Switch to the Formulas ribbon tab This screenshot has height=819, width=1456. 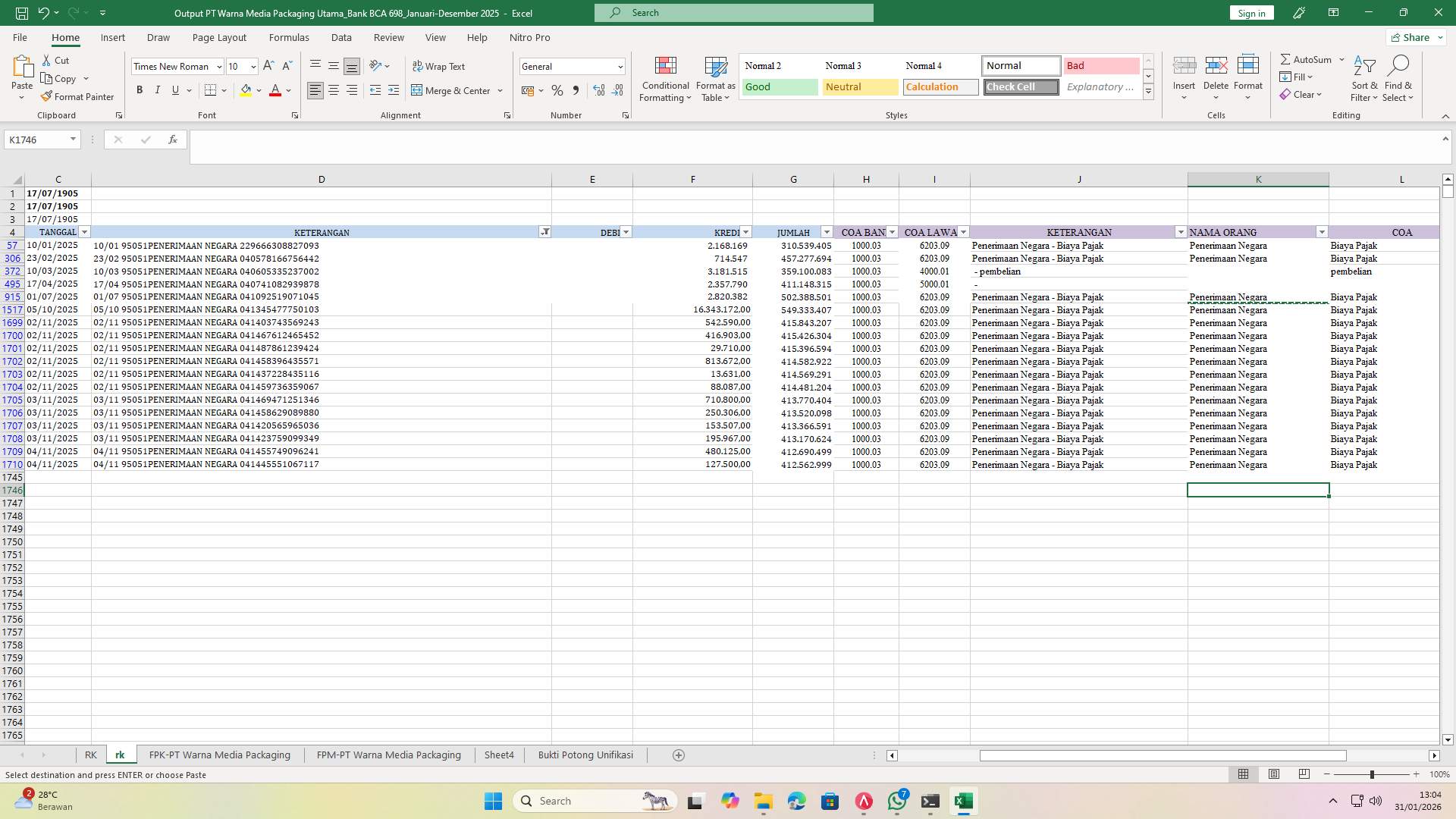[x=289, y=37]
